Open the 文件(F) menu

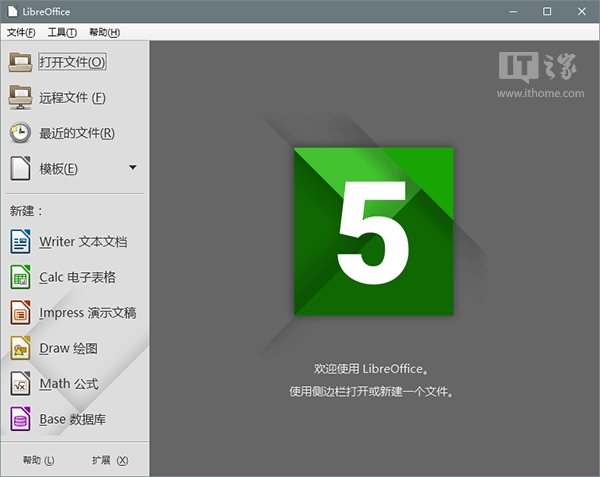click(x=21, y=33)
